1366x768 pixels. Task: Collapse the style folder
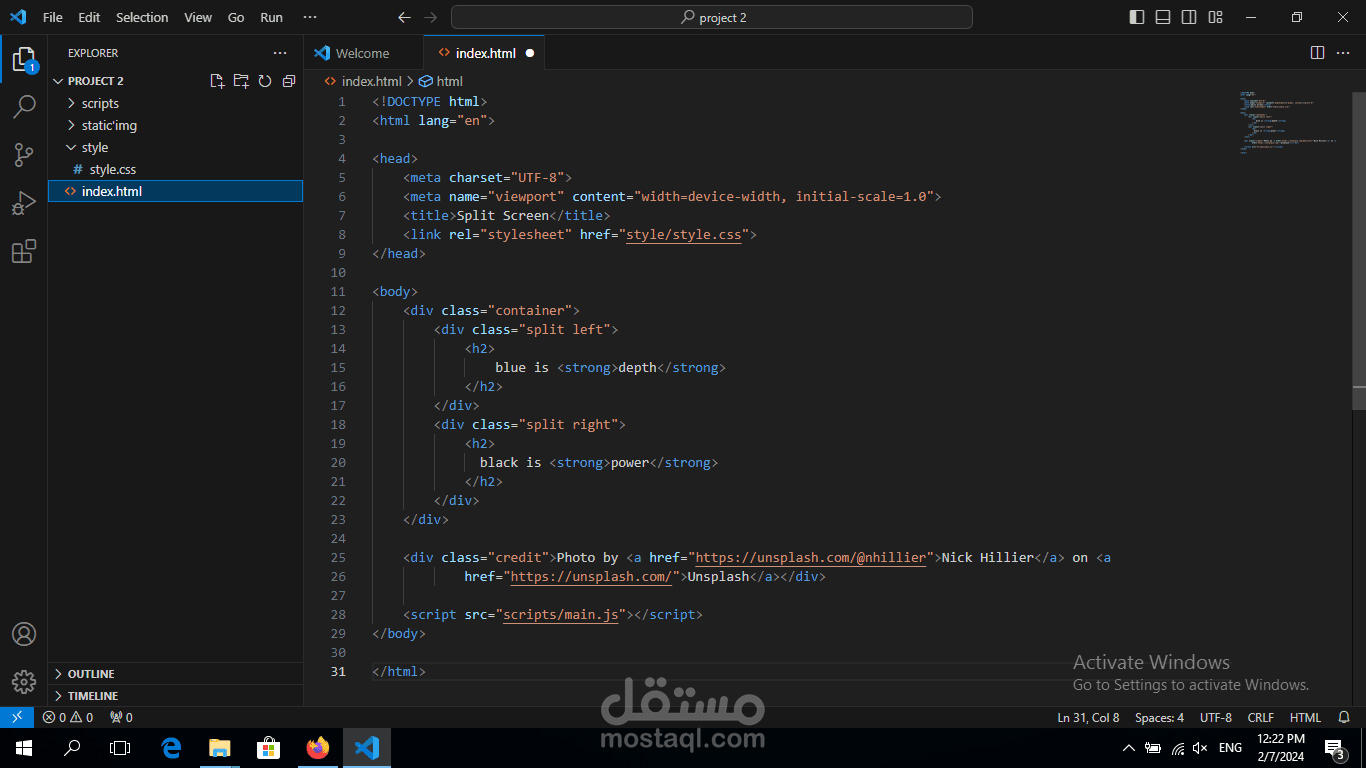click(x=175, y=147)
